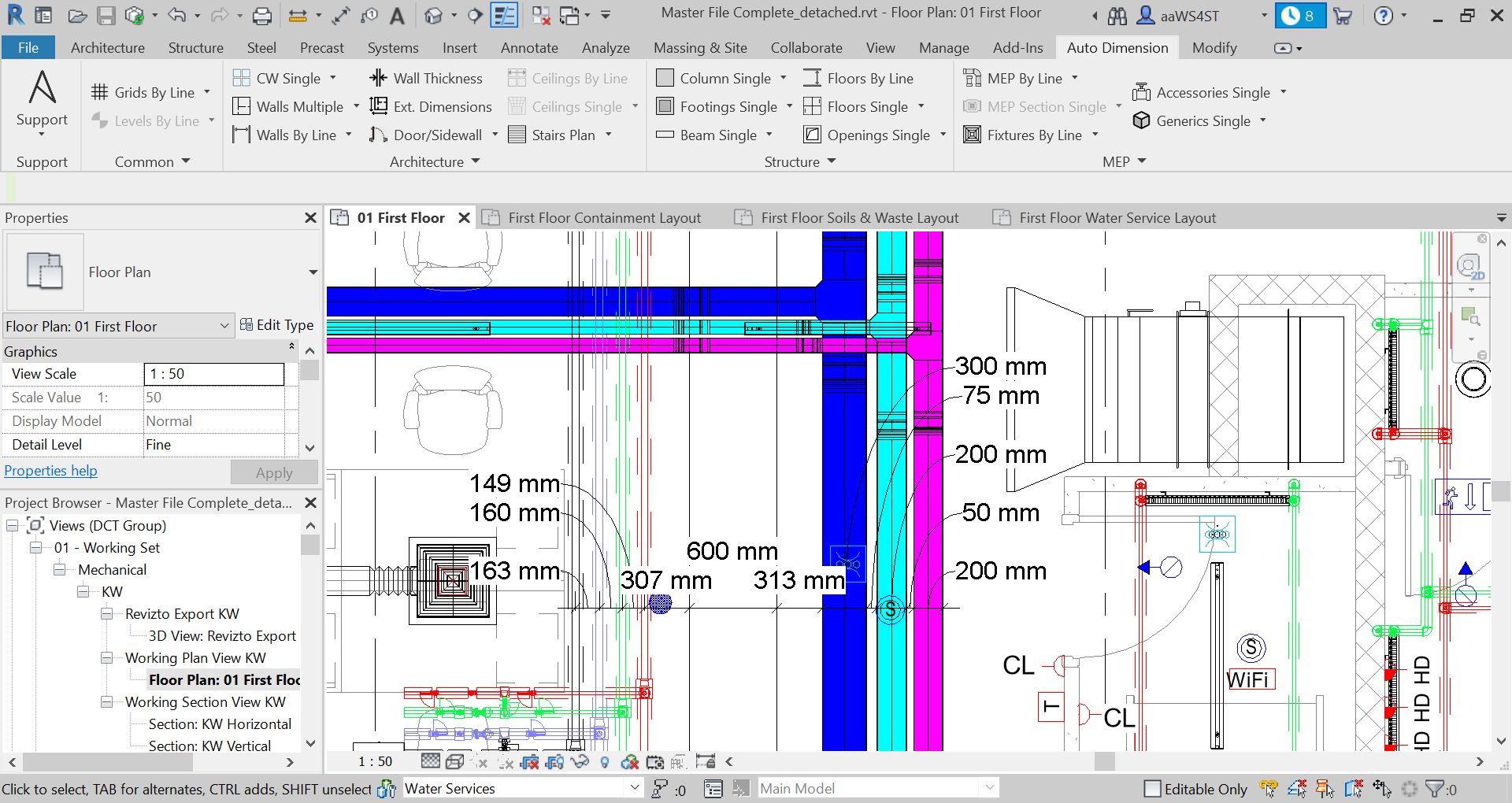Switch to the Annotate ribbon tab

point(529,48)
